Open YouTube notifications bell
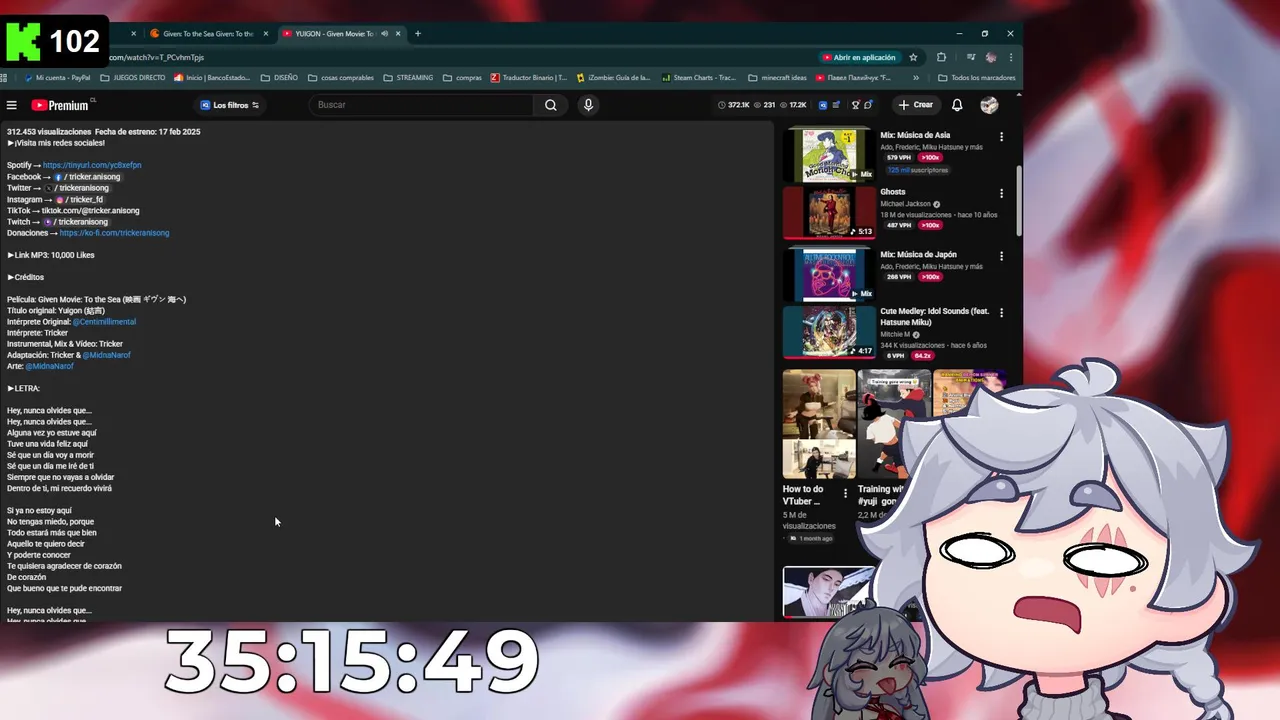Image resolution: width=1280 pixels, height=720 pixels. pyautogui.click(x=957, y=105)
